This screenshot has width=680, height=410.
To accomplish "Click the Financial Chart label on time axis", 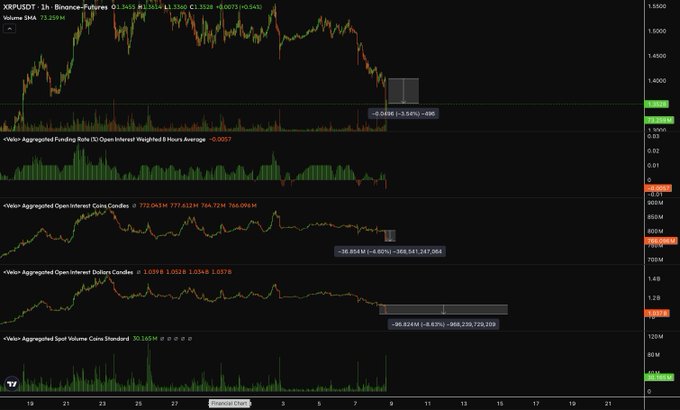I will coord(229,403).
